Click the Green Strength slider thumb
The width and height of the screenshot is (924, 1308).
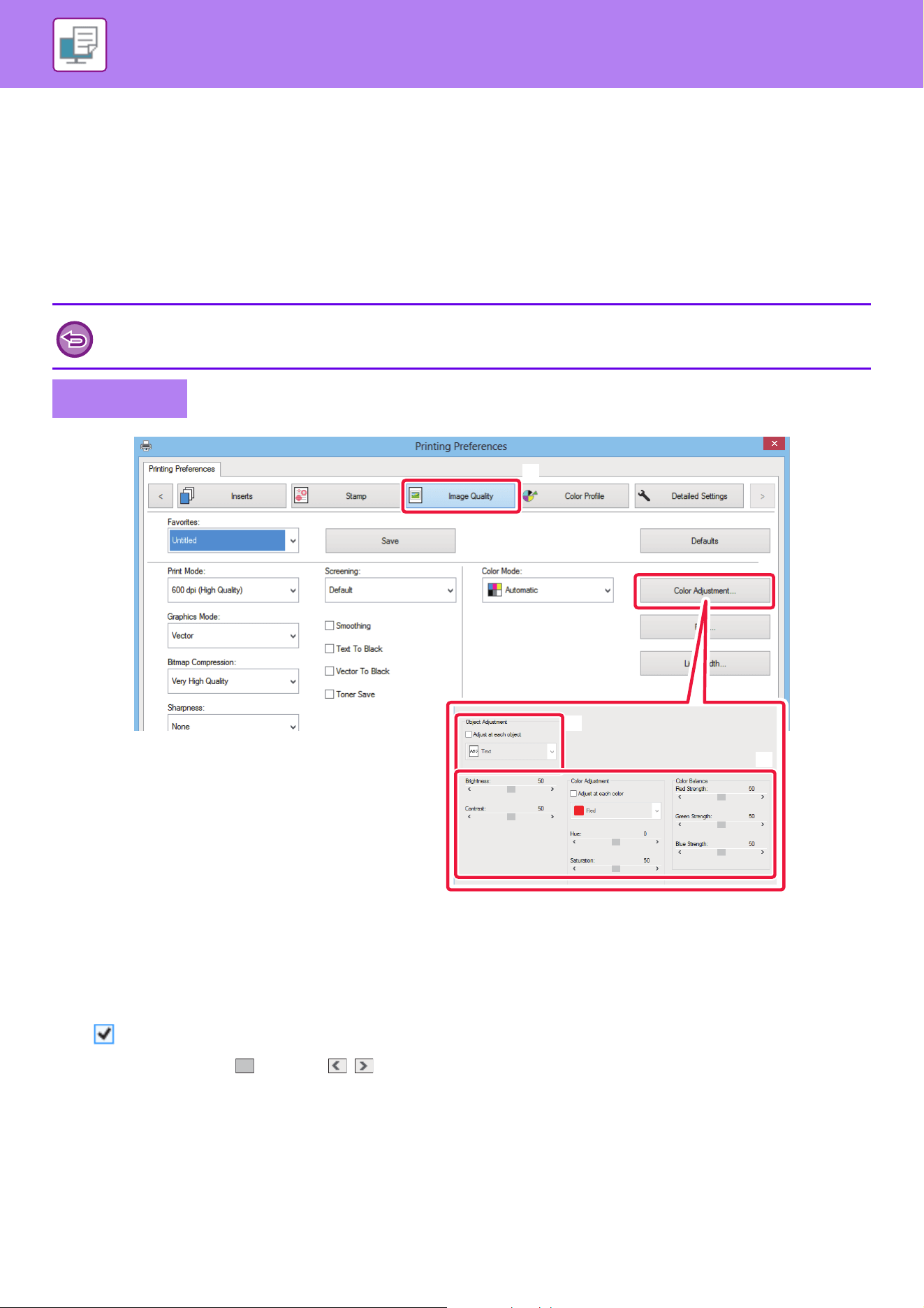tap(721, 824)
